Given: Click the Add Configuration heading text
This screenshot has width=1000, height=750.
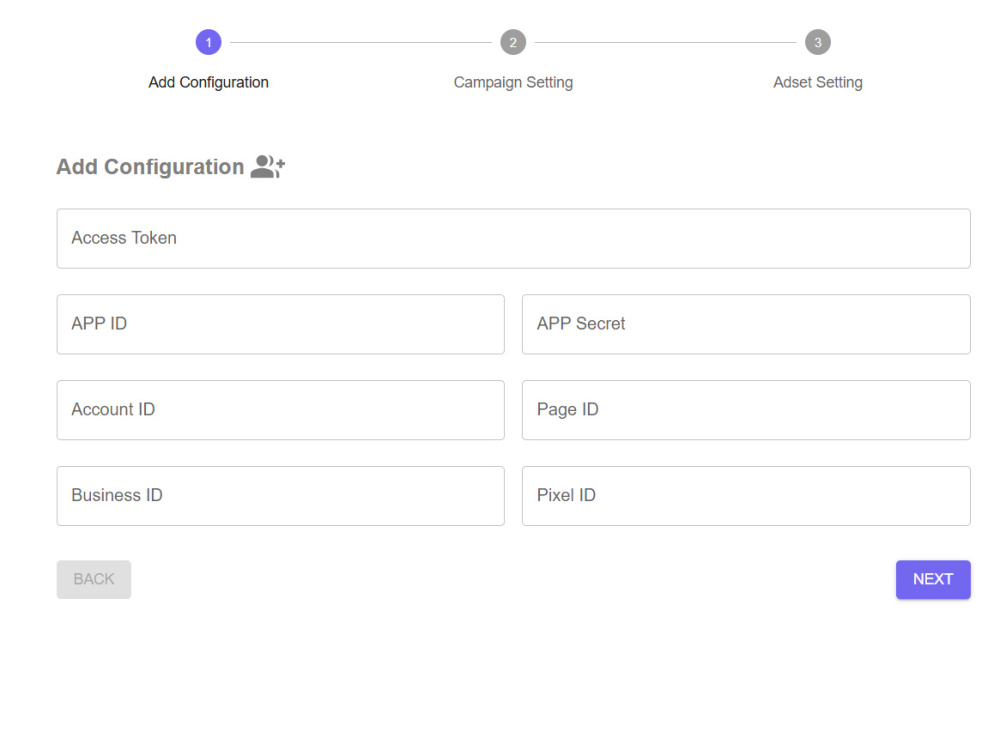Looking at the screenshot, I should tap(151, 166).
